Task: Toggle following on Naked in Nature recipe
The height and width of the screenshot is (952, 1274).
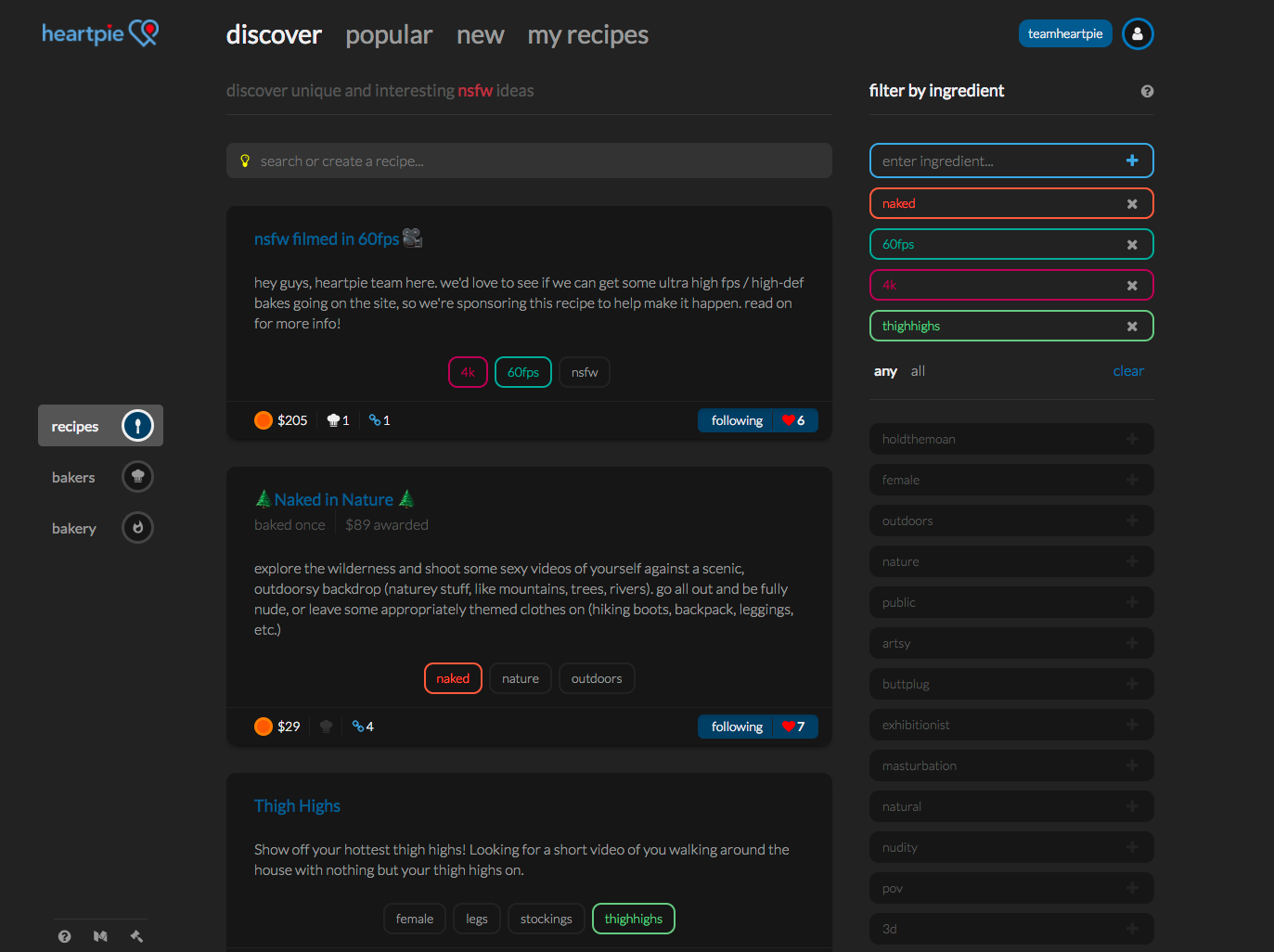Action: 737,727
